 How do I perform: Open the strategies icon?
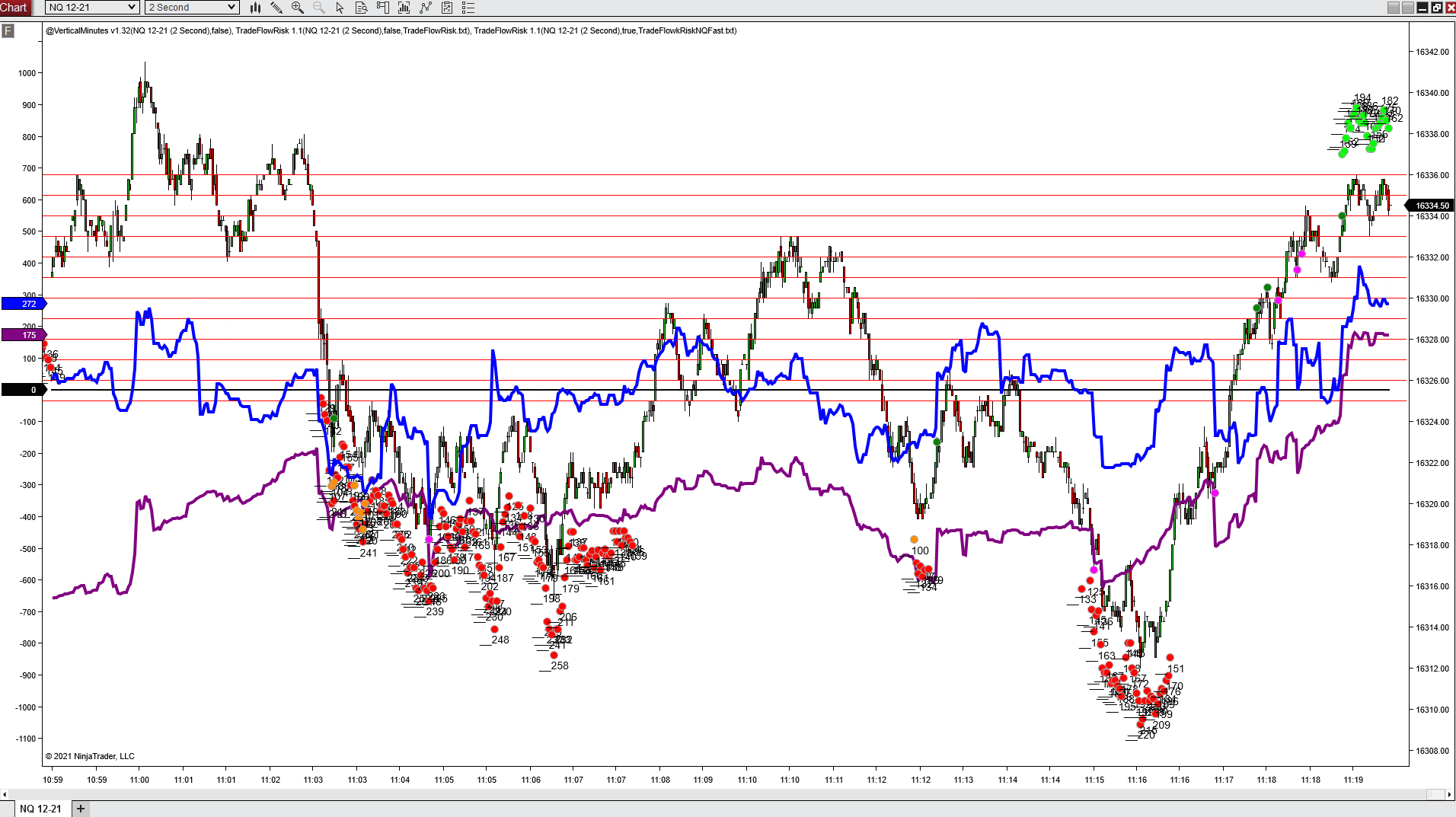tap(447, 8)
